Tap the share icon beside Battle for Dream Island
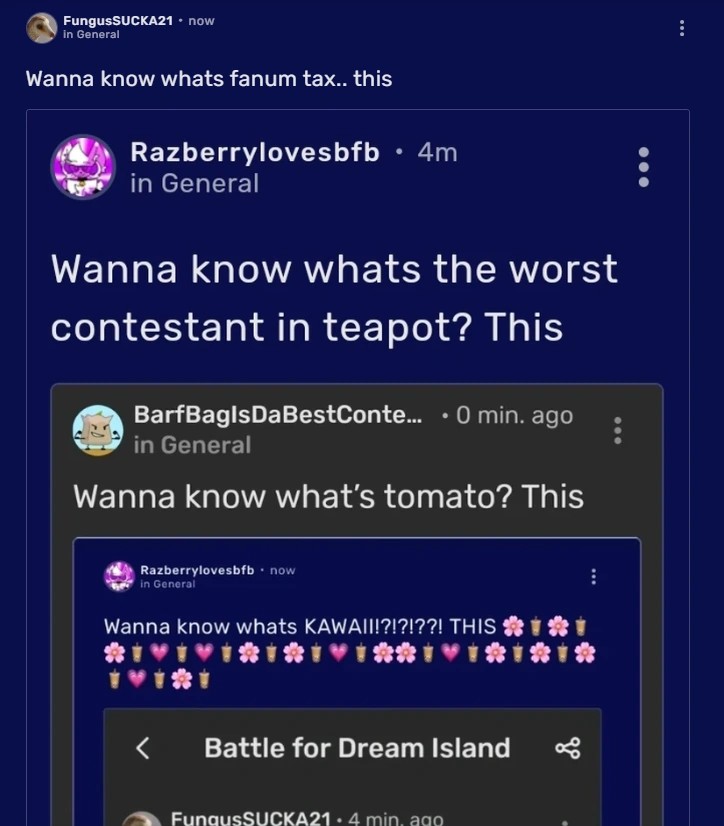The image size is (724, 826). 567,748
